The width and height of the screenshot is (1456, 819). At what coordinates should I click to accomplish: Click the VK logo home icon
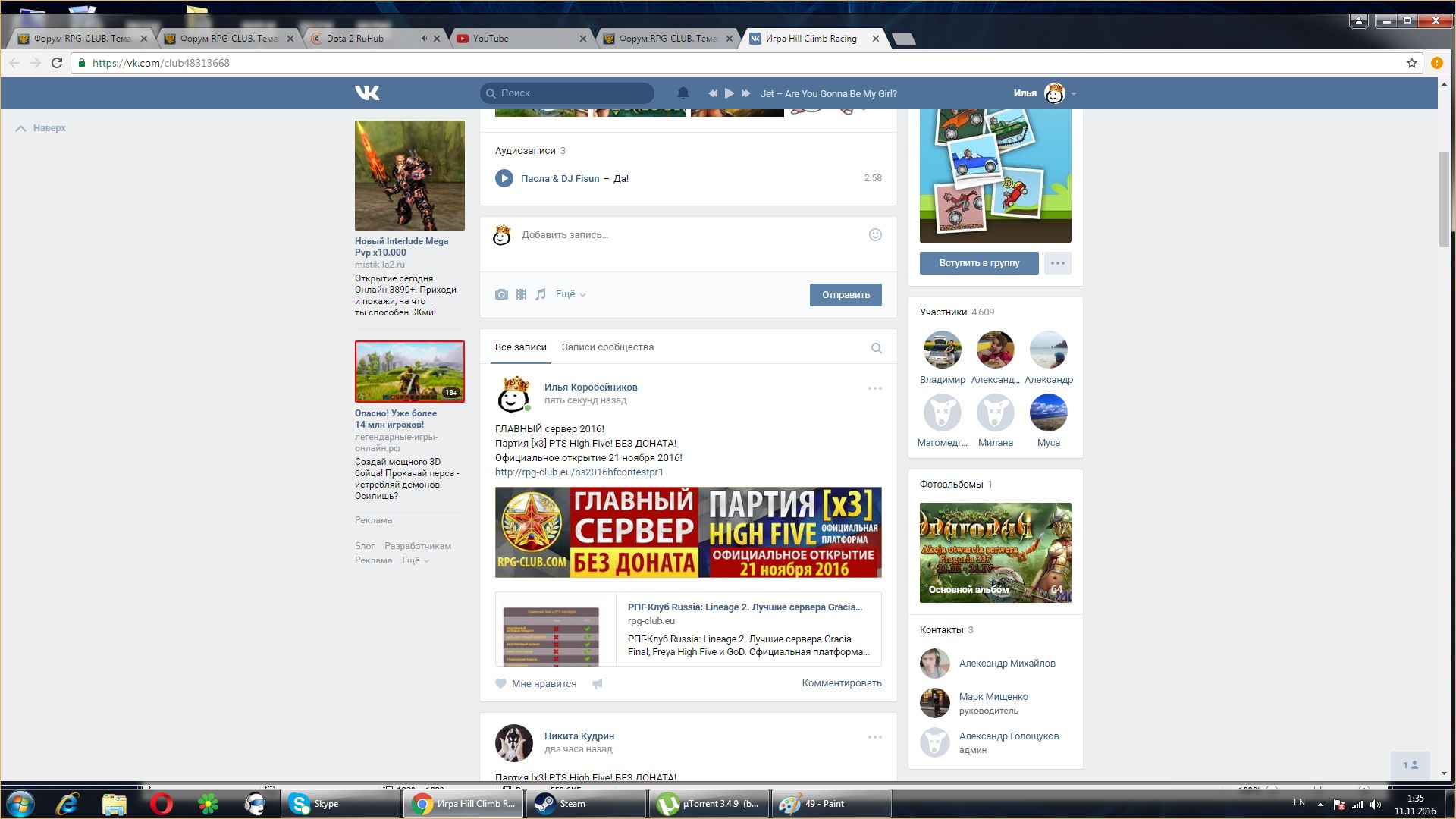click(367, 93)
